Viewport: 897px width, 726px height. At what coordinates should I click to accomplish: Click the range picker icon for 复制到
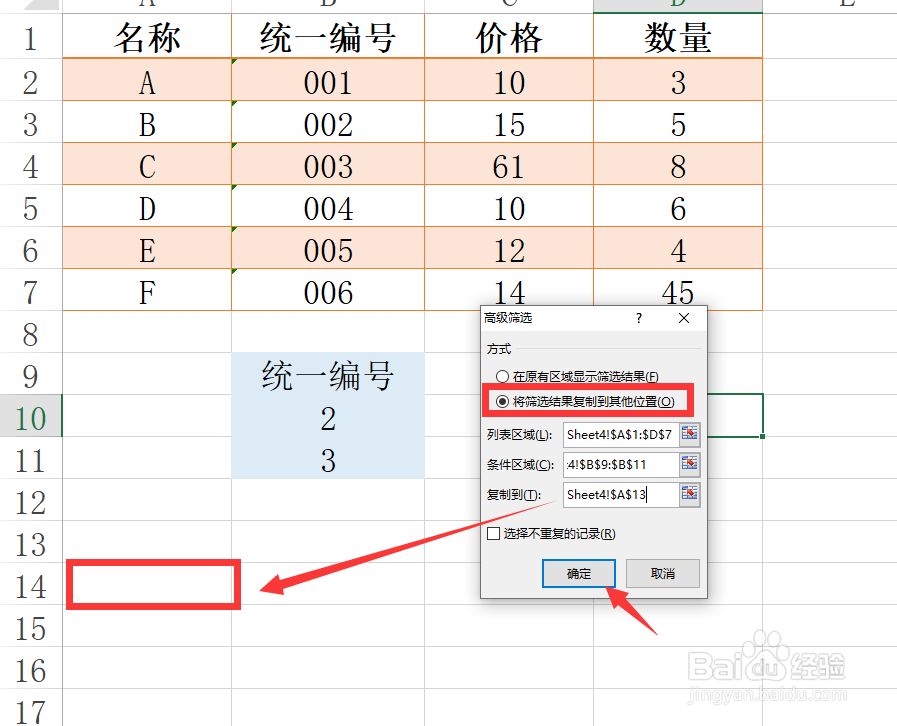[690, 494]
